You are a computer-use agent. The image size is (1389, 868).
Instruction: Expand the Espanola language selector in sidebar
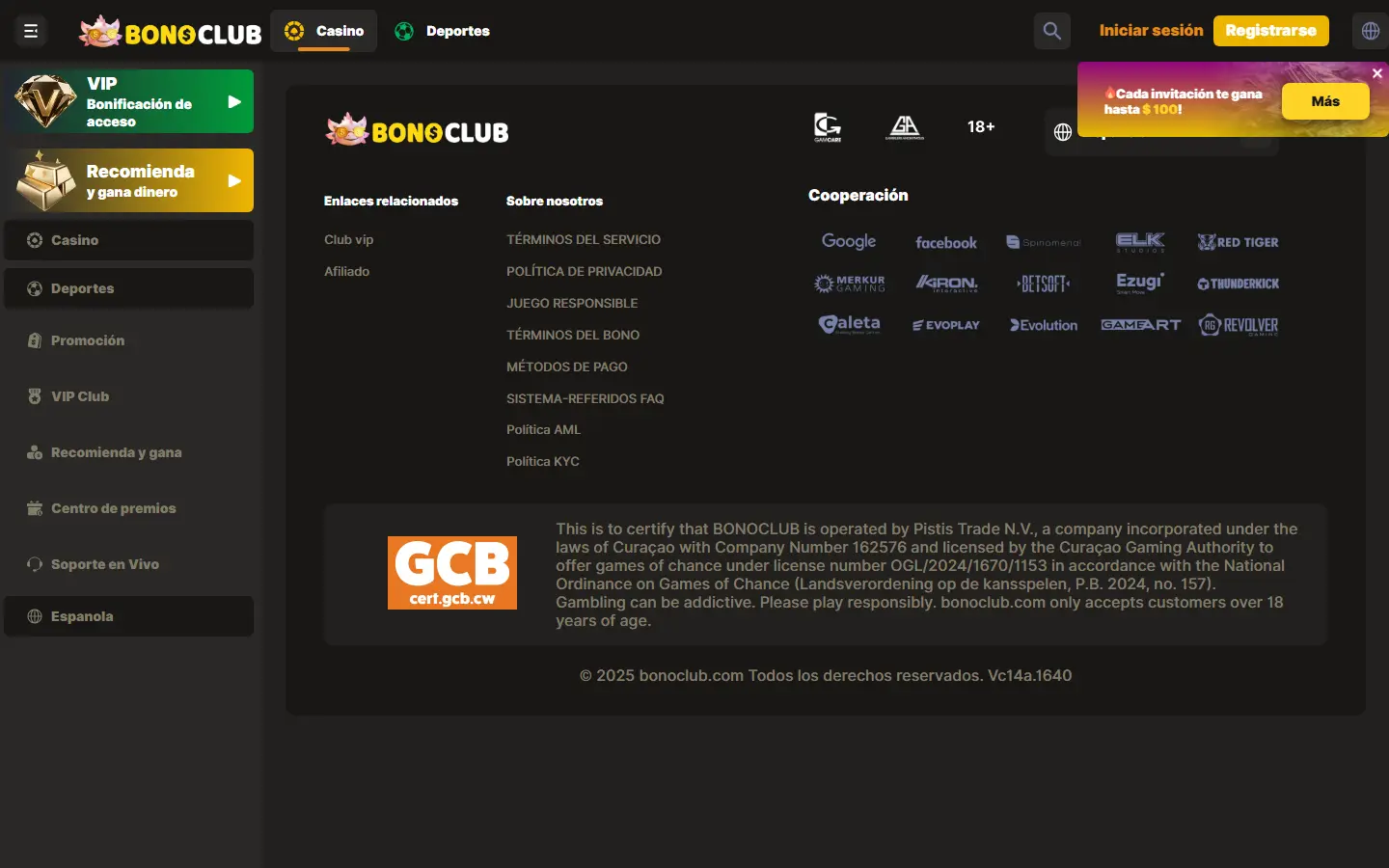pos(129,616)
